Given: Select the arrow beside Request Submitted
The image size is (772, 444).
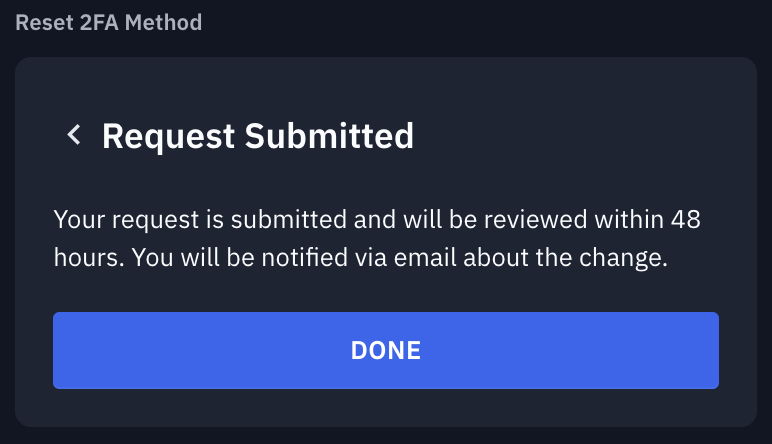Looking at the screenshot, I should click(73, 135).
